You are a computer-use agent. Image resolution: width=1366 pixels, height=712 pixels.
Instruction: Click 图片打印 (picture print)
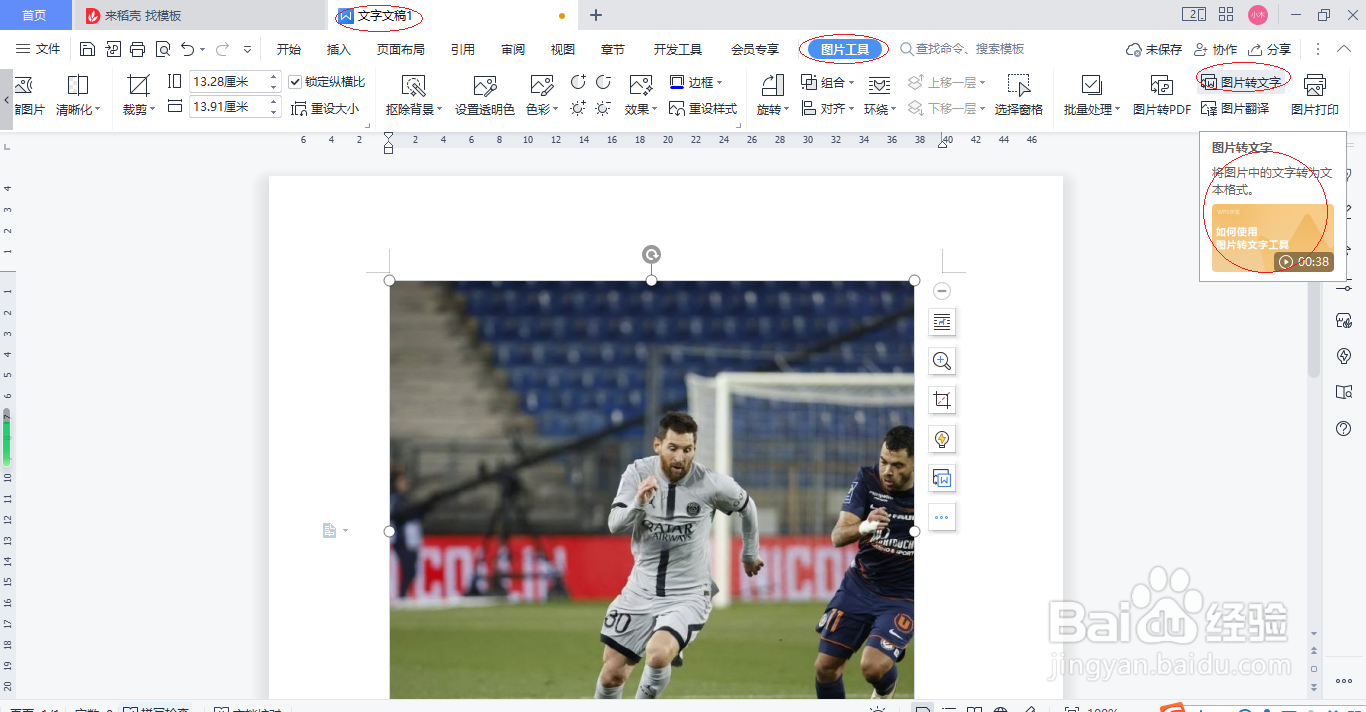1315,96
